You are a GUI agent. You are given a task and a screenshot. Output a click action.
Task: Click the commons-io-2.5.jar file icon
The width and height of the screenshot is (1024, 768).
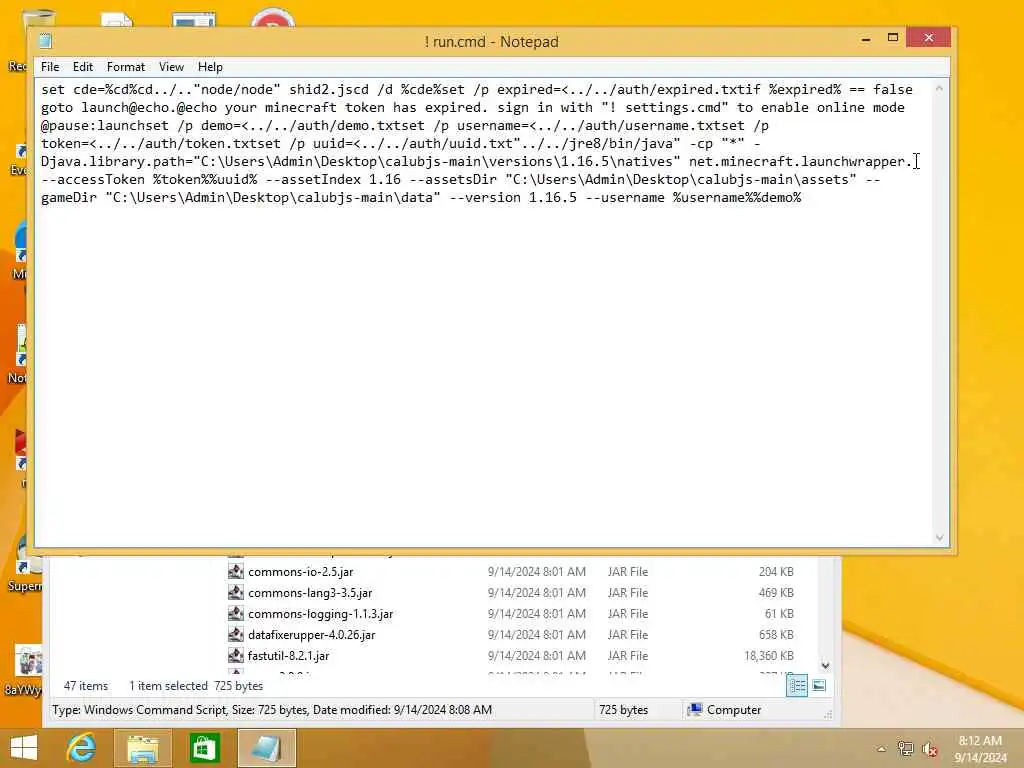[x=236, y=571]
